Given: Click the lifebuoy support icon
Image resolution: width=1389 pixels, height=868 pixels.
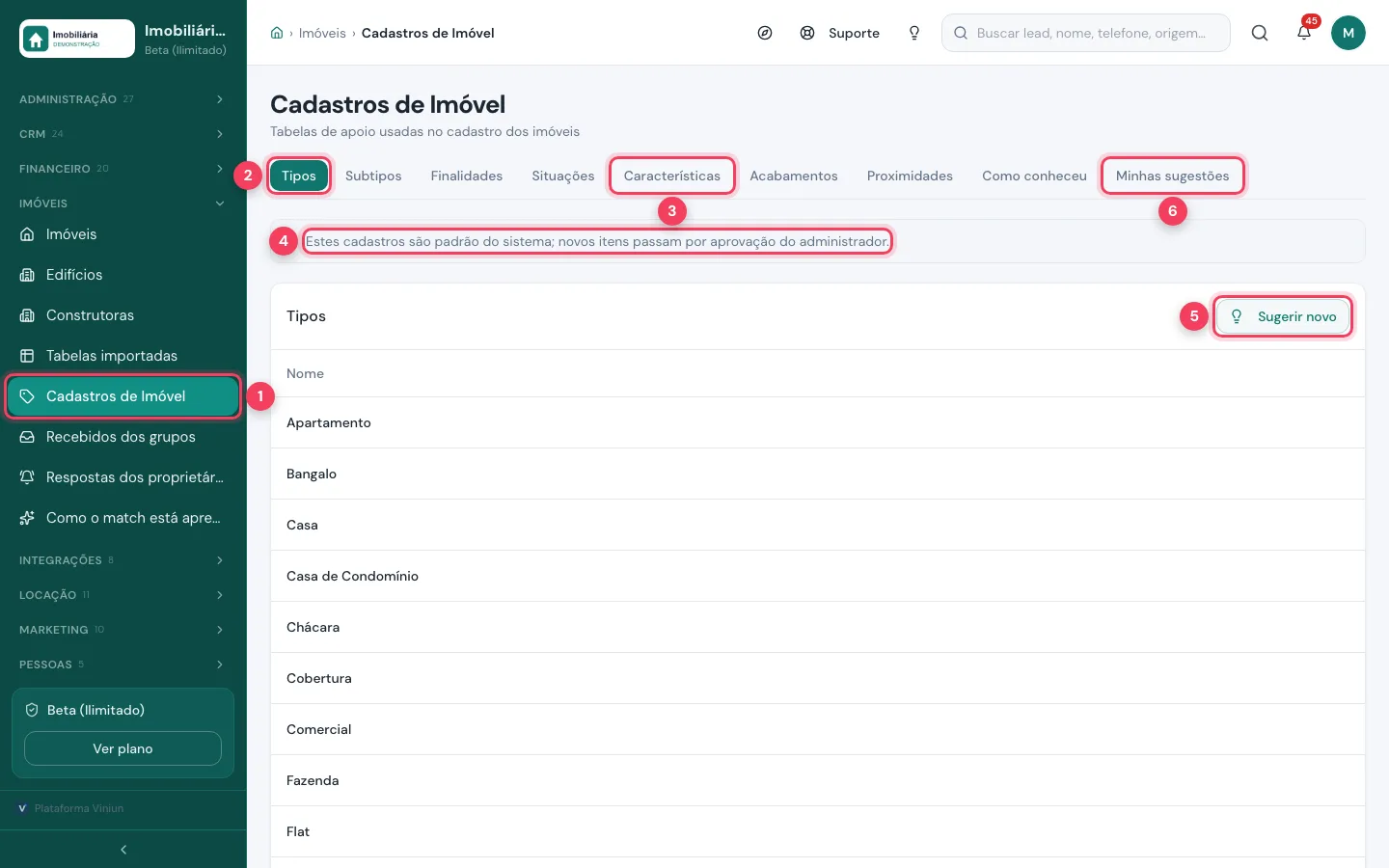Looking at the screenshot, I should 807,33.
